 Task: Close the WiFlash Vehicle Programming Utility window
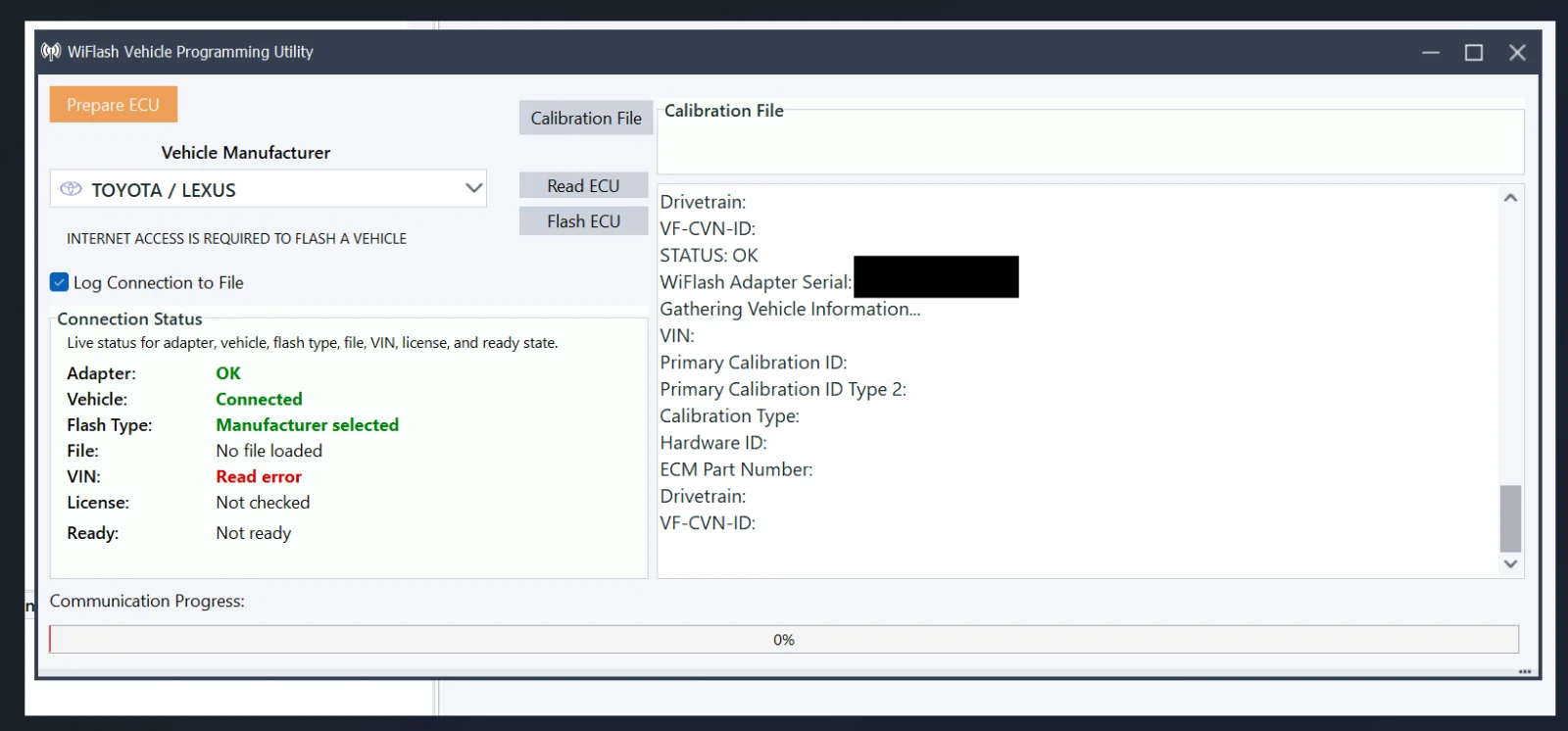[1517, 52]
